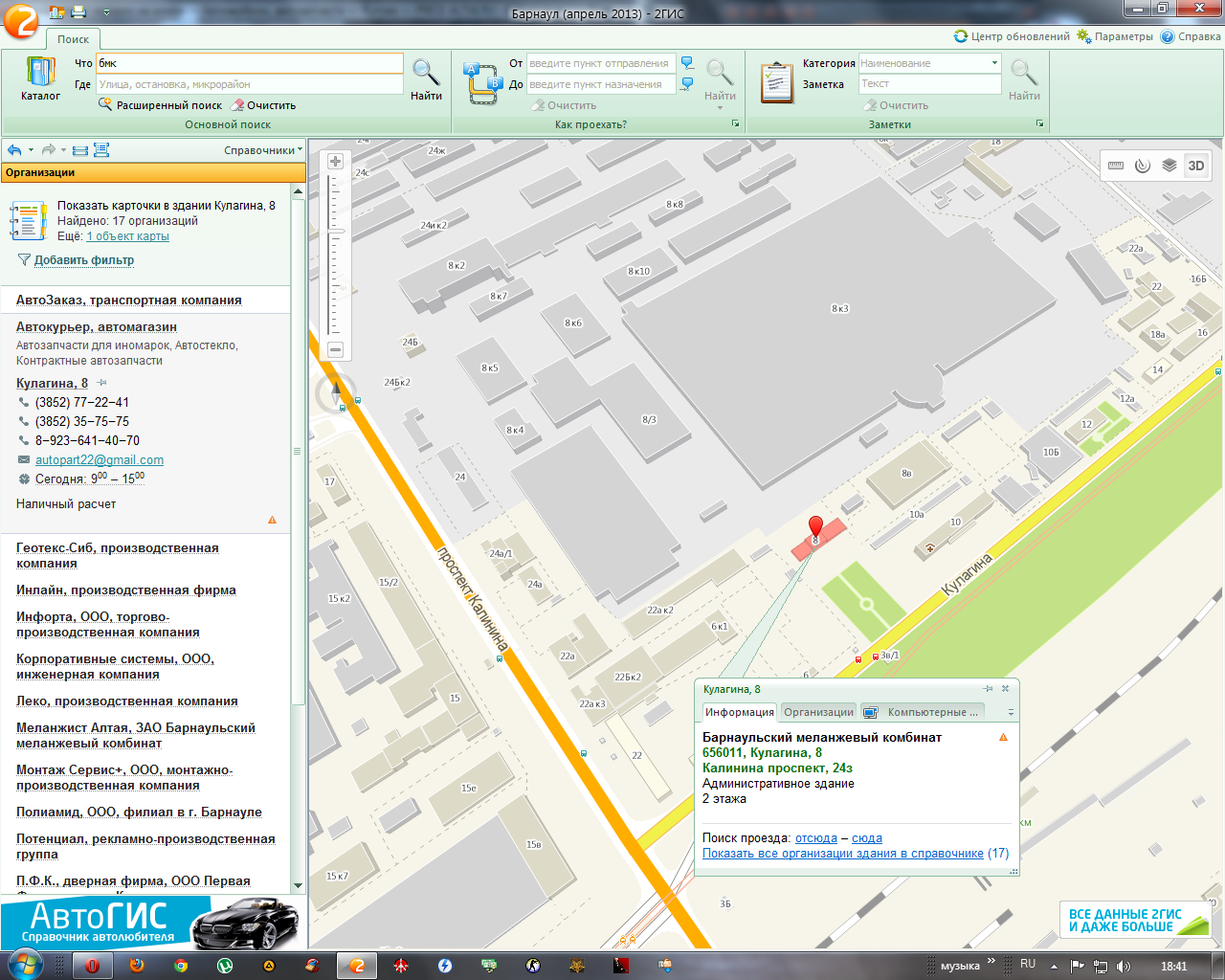Click the Найти magnifier in main search
1225x980 pixels.
pos(426,78)
